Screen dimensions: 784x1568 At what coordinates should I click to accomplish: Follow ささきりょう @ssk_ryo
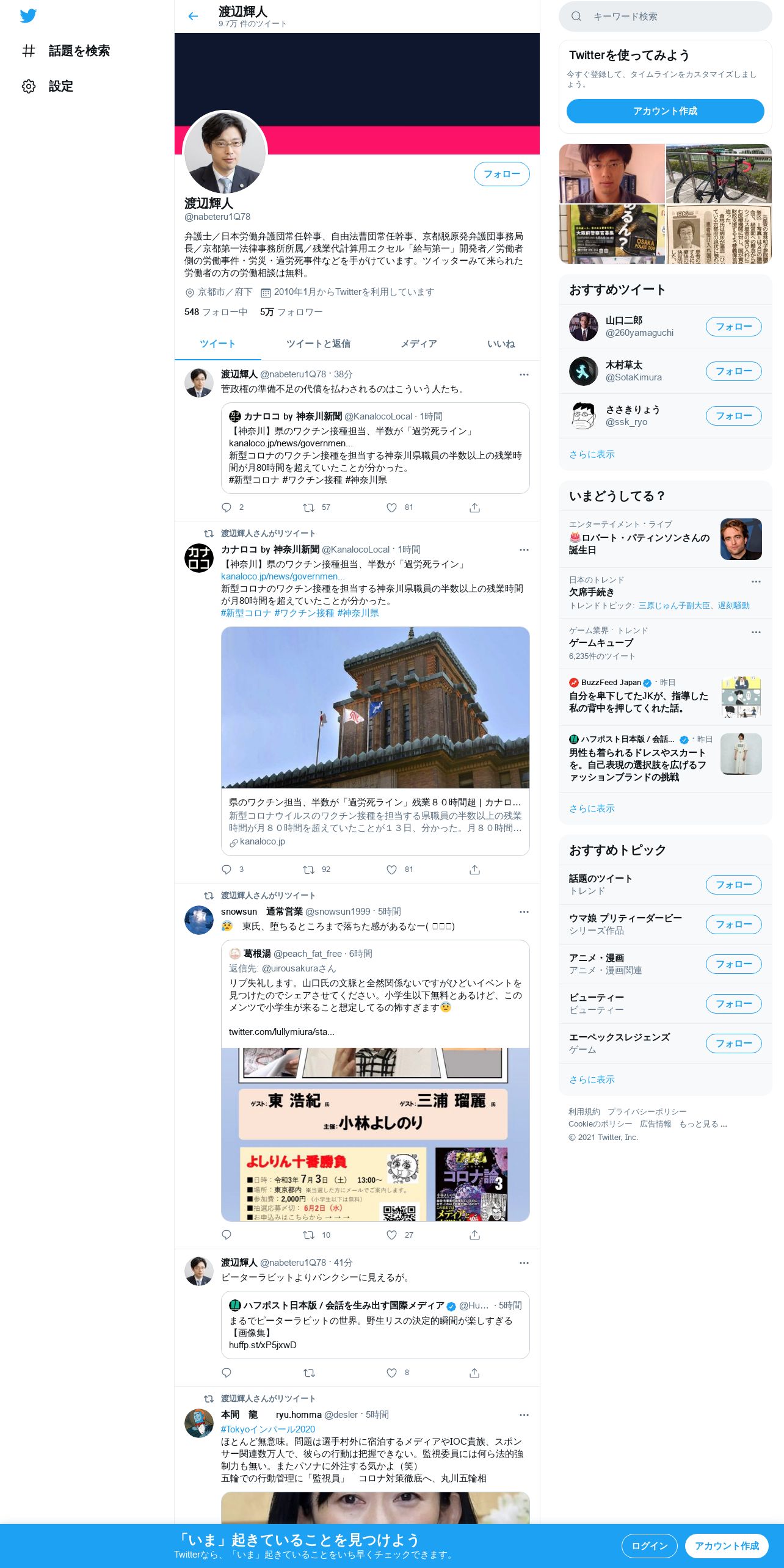733,416
